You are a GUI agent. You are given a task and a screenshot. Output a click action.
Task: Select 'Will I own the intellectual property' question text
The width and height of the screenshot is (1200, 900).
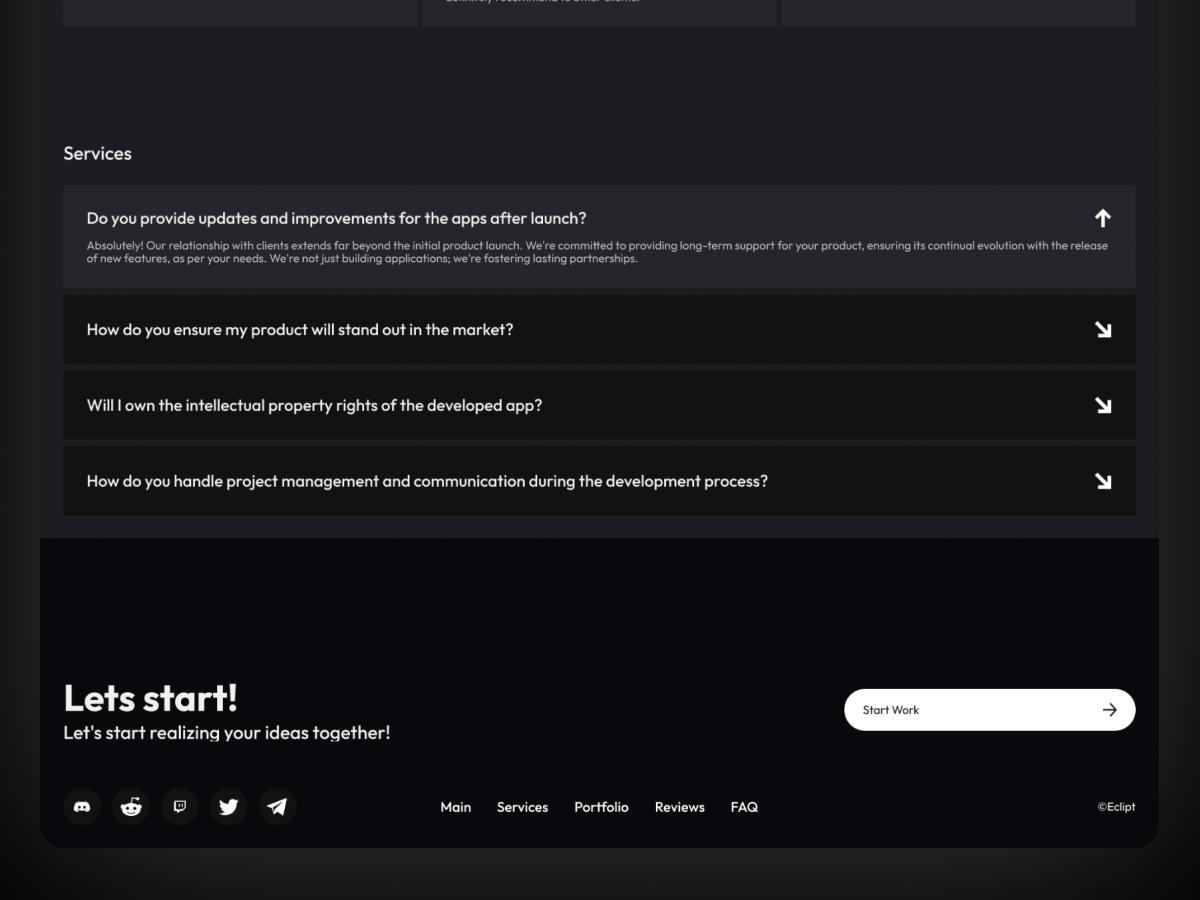click(314, 406)
